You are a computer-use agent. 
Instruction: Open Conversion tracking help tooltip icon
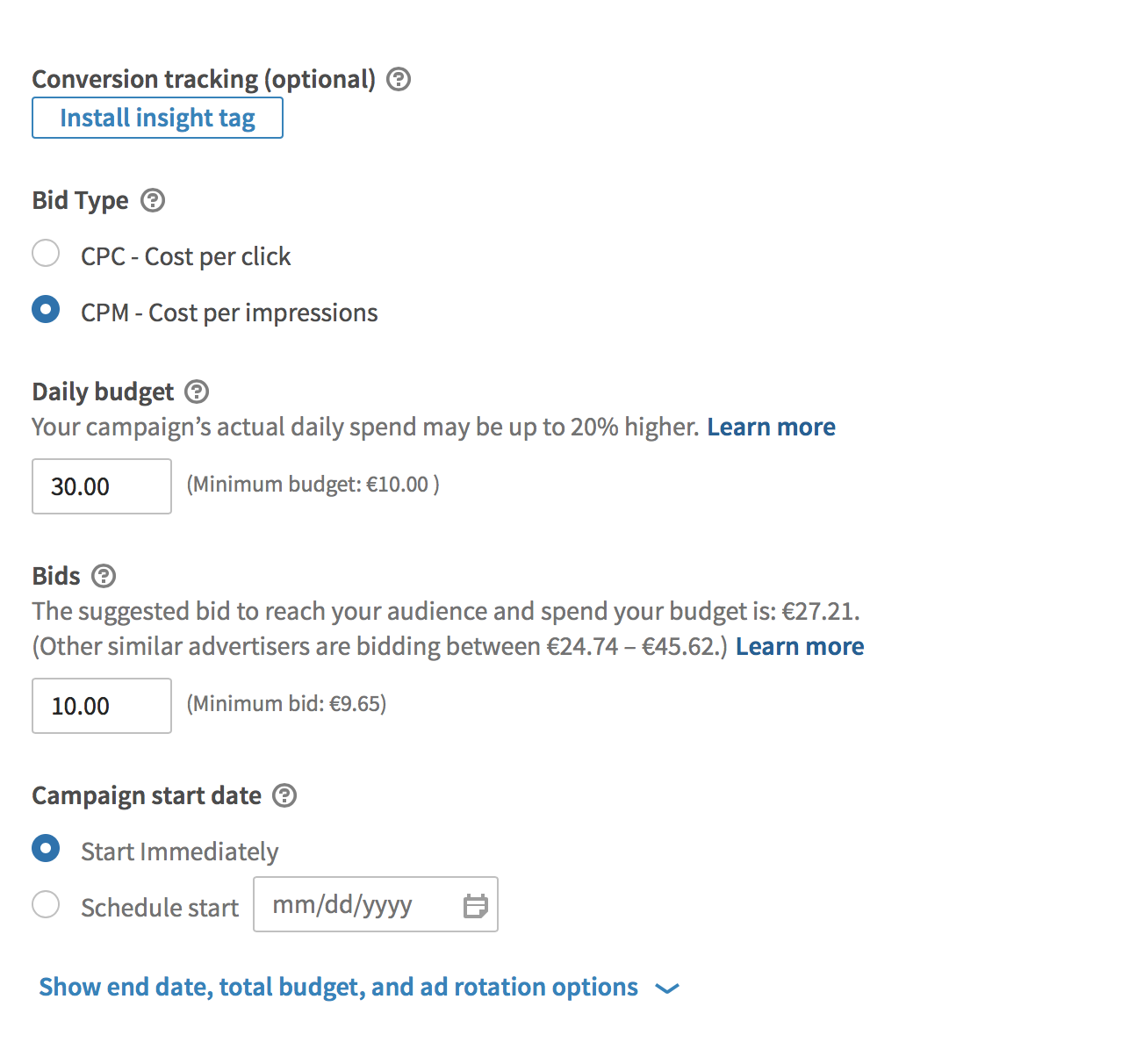coord(399,79)
